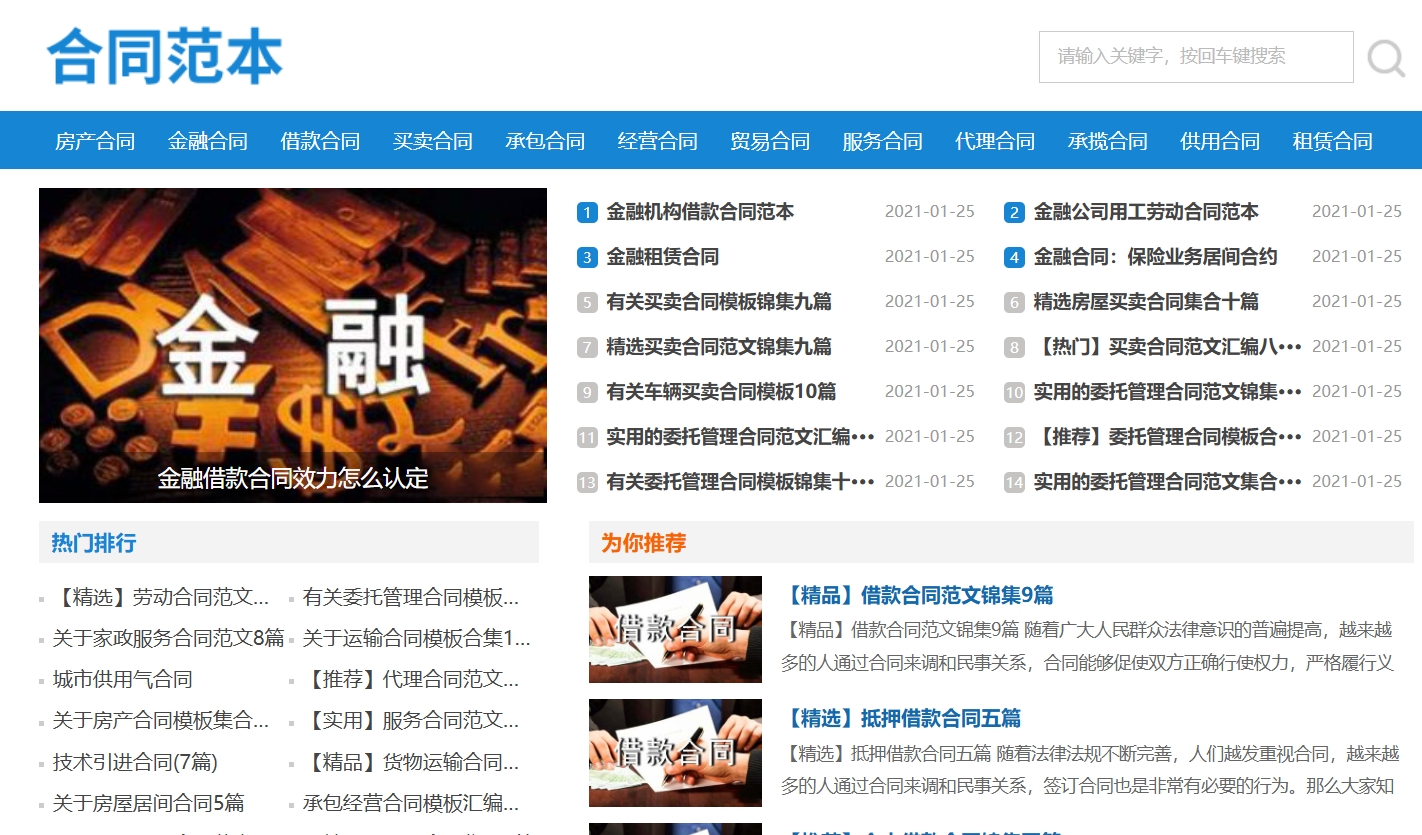Click the grey number 10 badge
This screenshot has height=835, width=1422.
pyautogui.click(x=1014, y=393)
